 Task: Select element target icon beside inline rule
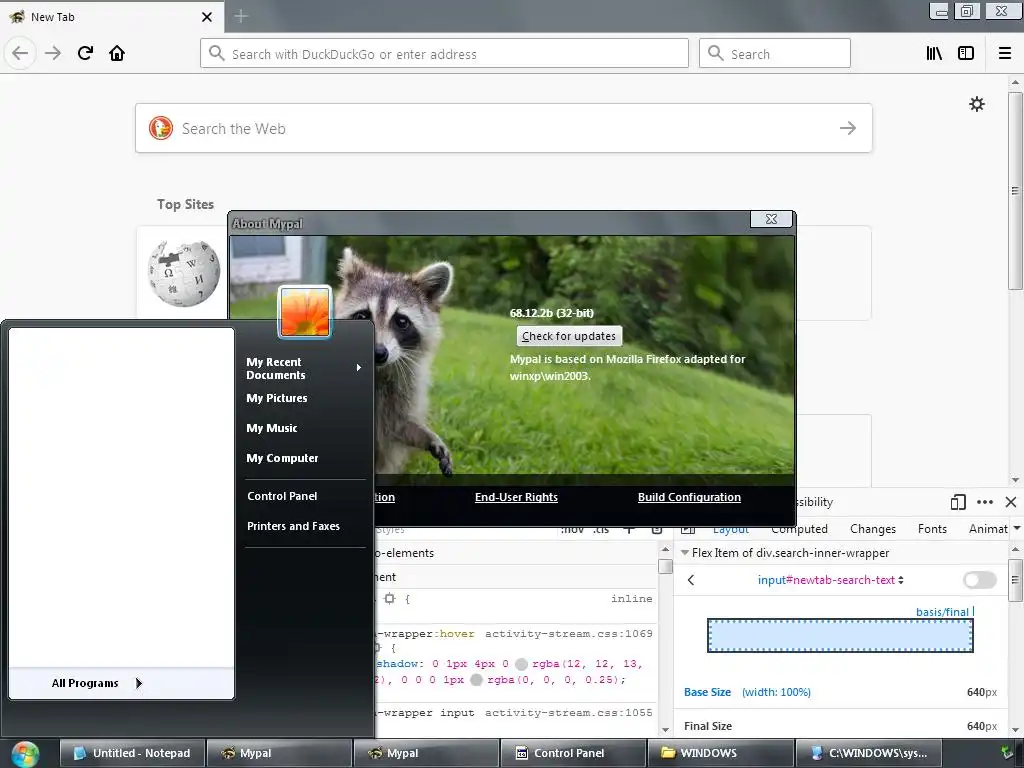point(390,598)
